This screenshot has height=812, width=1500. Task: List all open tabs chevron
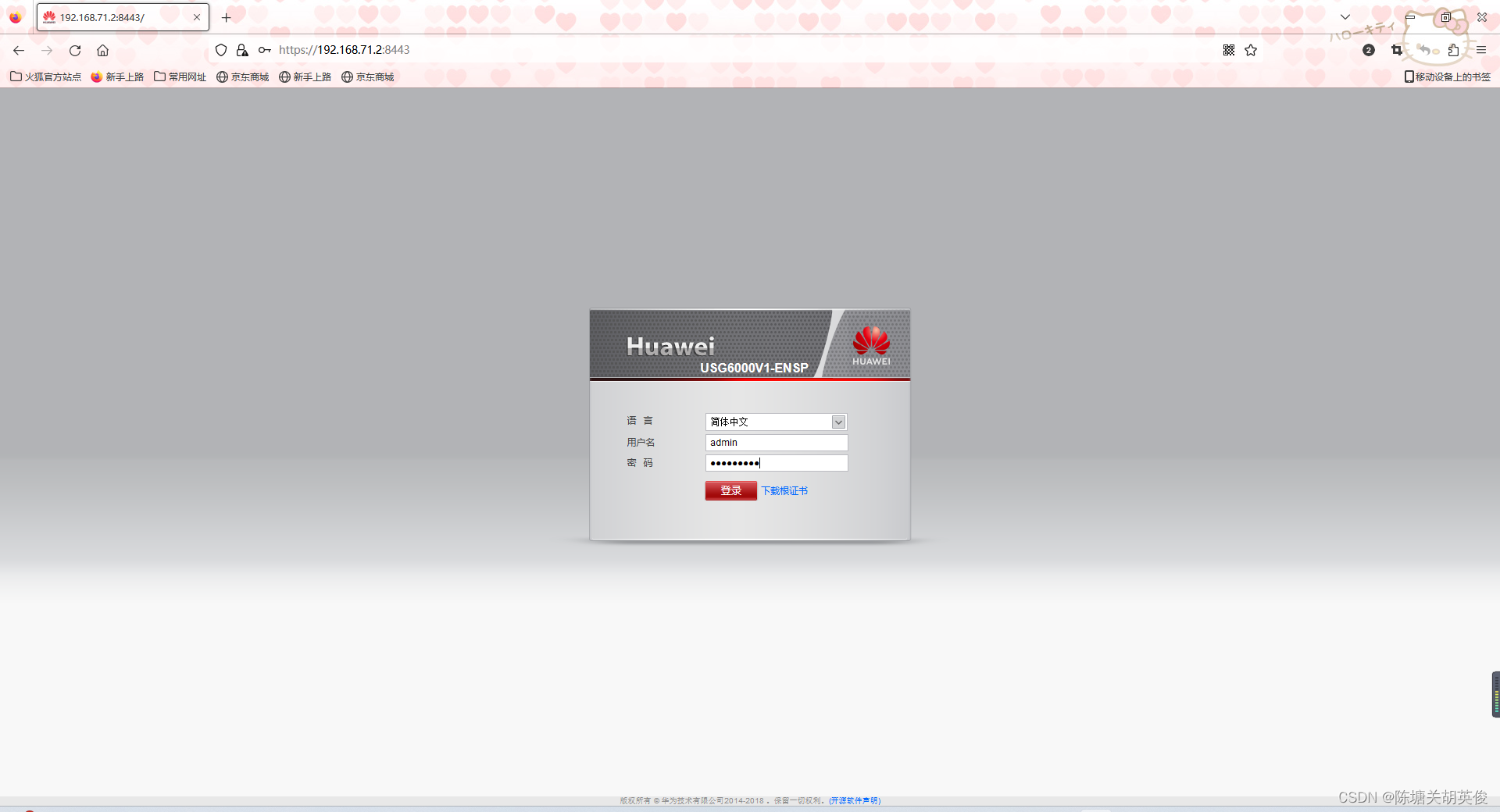1345,17
